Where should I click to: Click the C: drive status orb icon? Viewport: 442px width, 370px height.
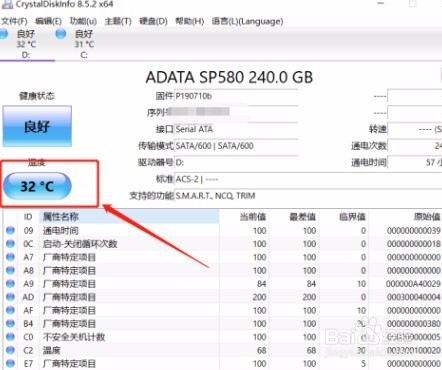[x=61, y=34]
